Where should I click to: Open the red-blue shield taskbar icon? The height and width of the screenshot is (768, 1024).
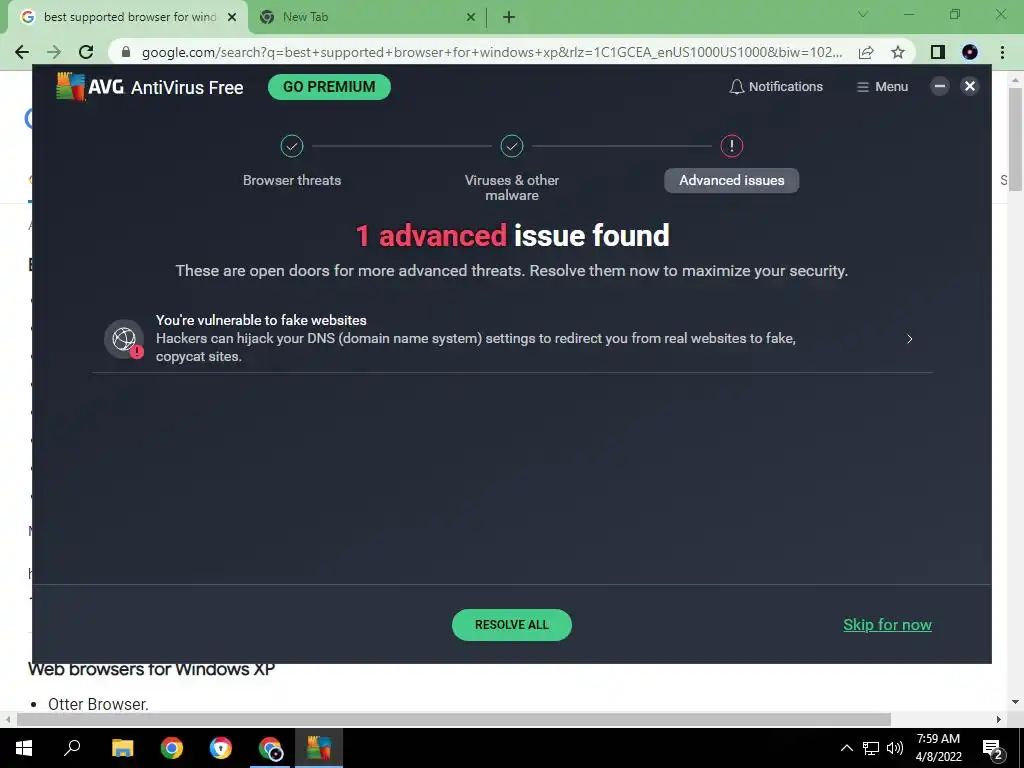(x=221, y=748)
